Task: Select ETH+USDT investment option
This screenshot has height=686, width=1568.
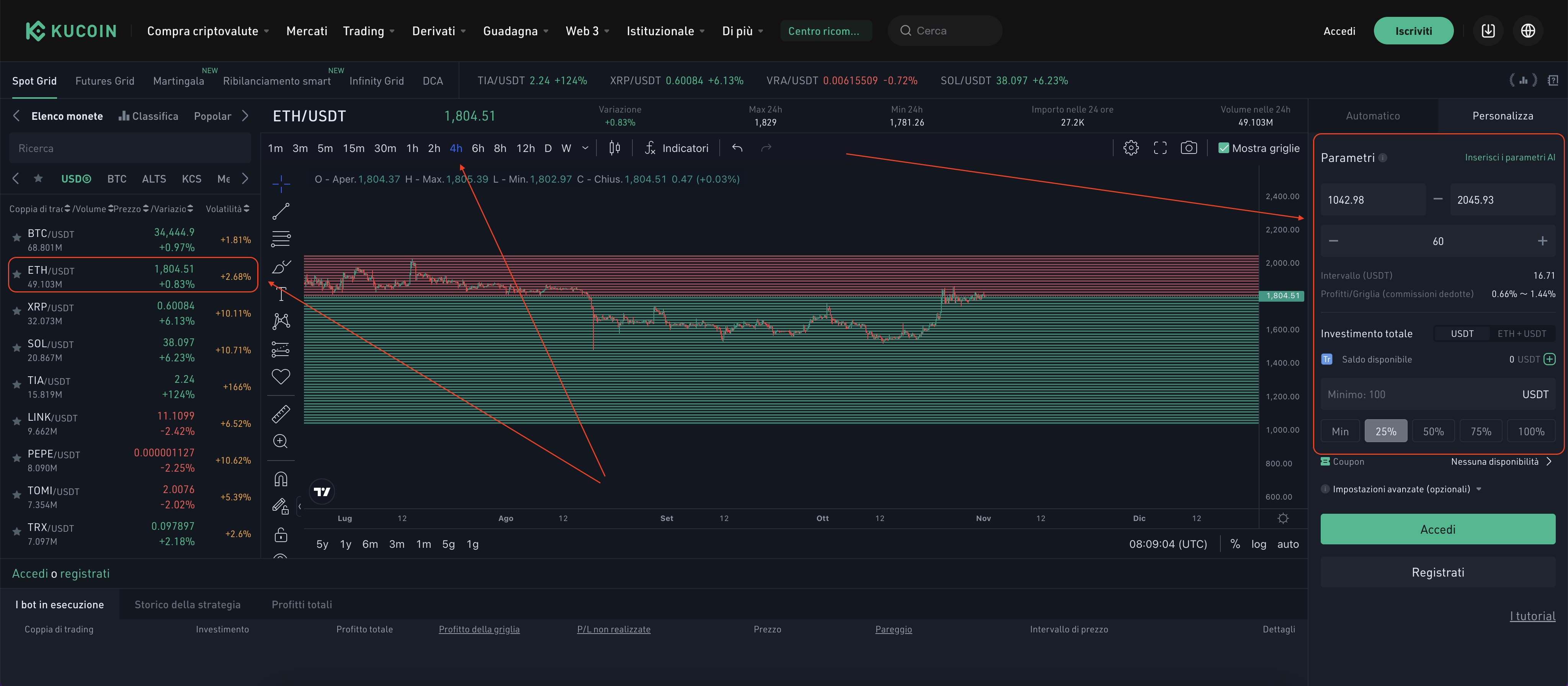Action: tap(1521, 333)
